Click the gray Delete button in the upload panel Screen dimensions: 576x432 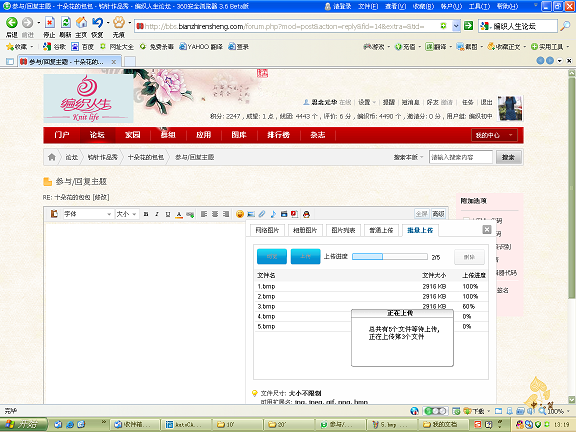[469, 257]
